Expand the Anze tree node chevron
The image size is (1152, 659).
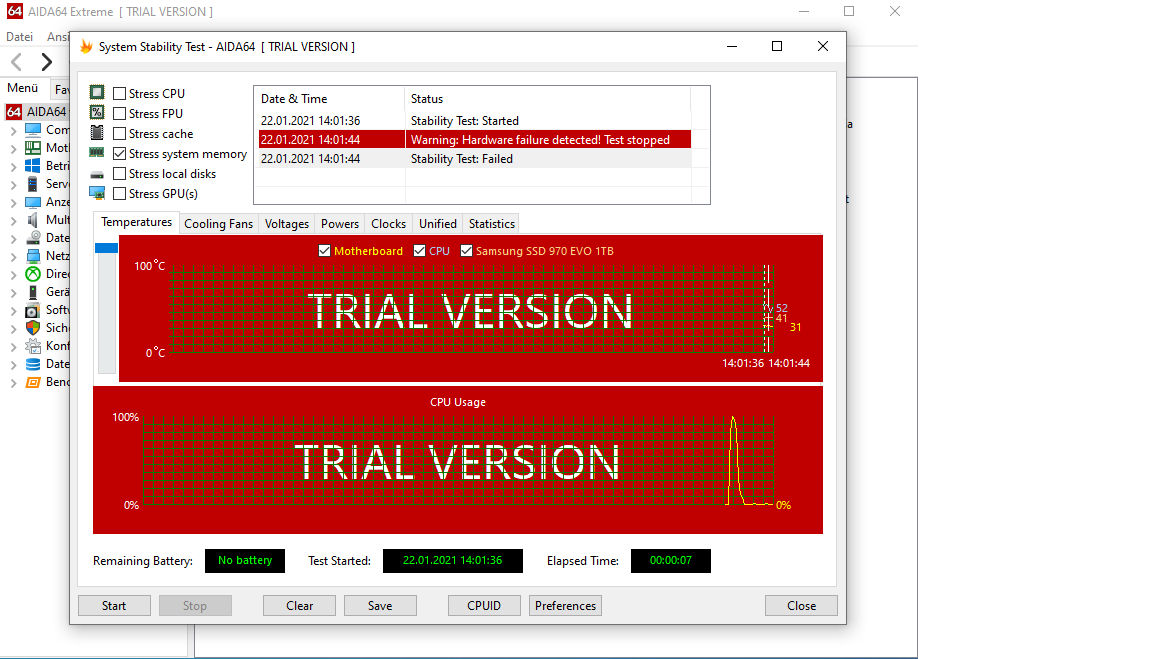pos(13,203)
